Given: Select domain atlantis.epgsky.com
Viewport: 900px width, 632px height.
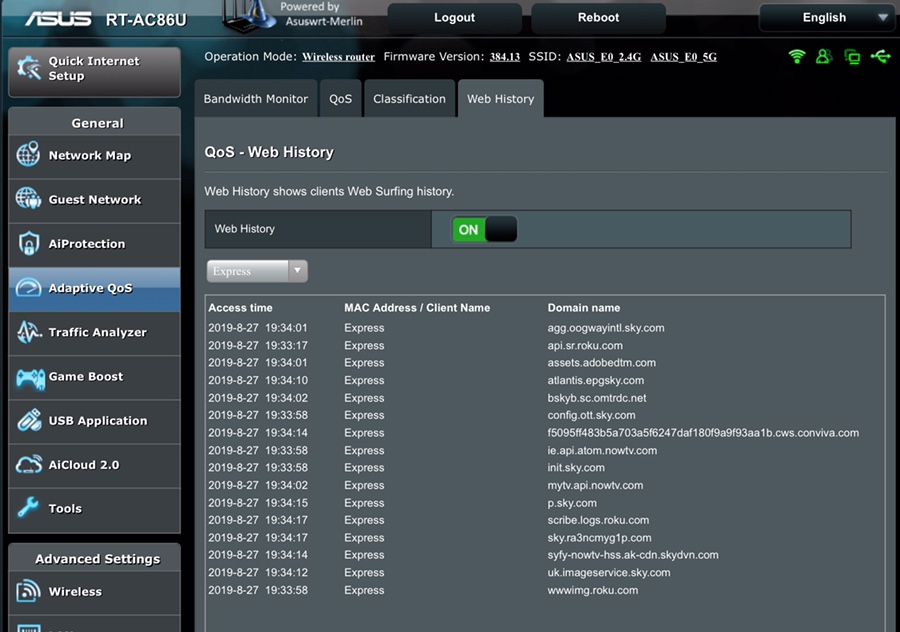Looking at the screenshot, I should [596, 381].
